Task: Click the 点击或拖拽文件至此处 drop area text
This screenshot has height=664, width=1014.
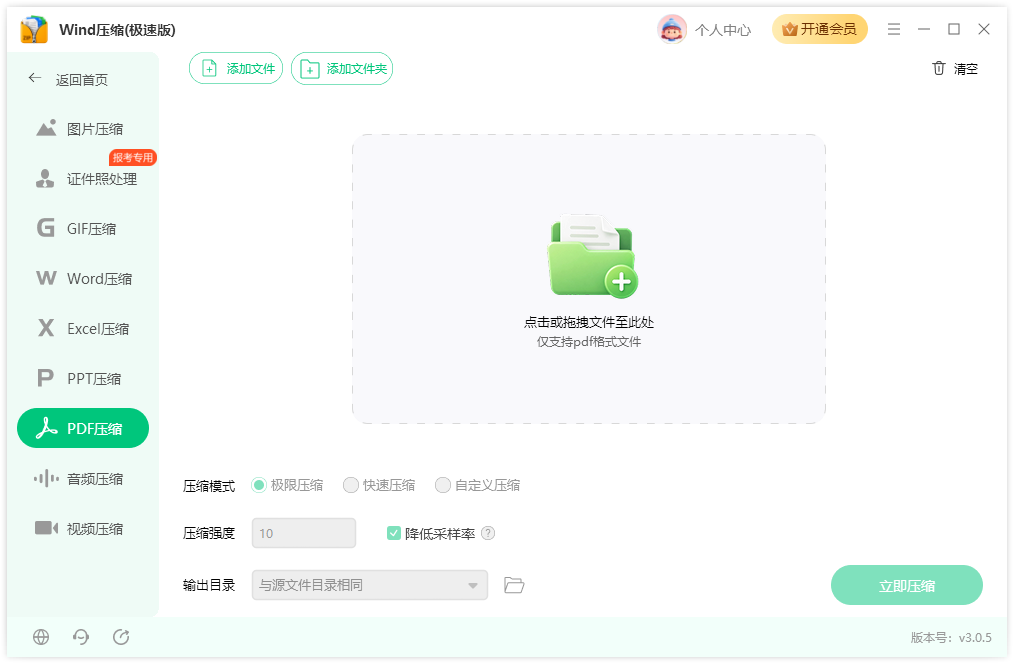Action: [589, 322]
